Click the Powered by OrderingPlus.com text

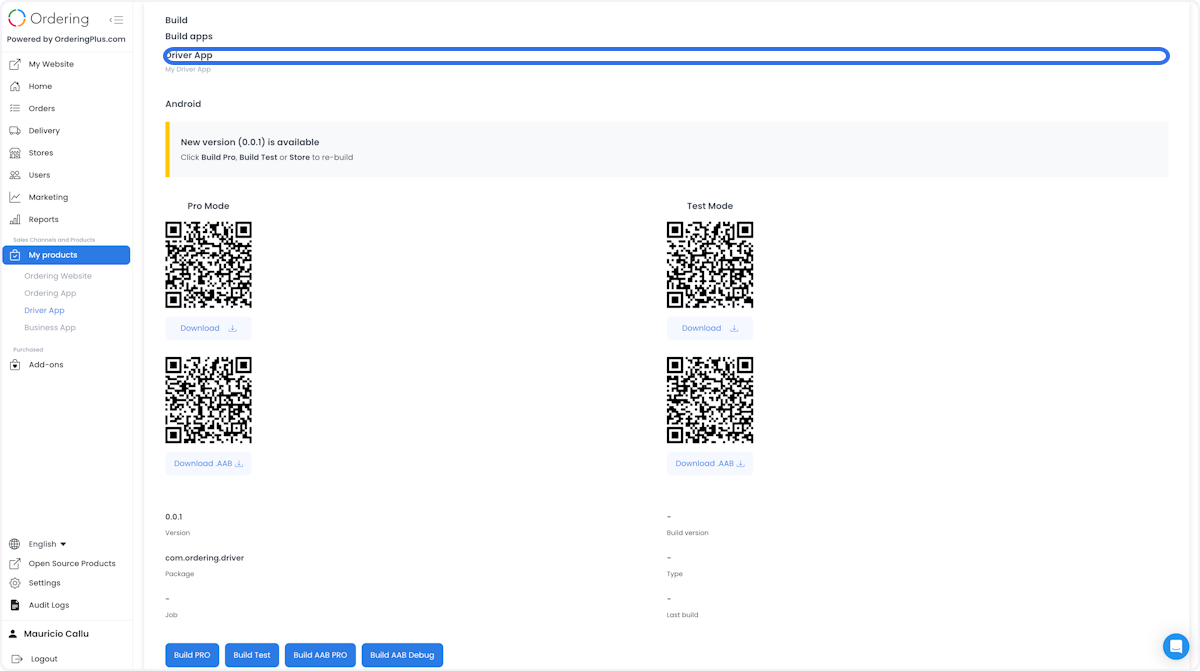pyautogui.click(x=66, y=39)
